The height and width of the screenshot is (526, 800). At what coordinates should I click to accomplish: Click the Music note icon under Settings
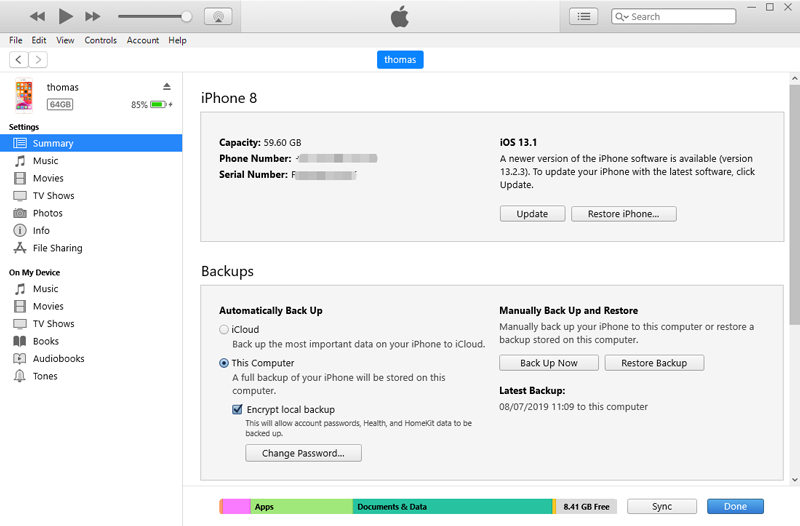click(20, 161)
